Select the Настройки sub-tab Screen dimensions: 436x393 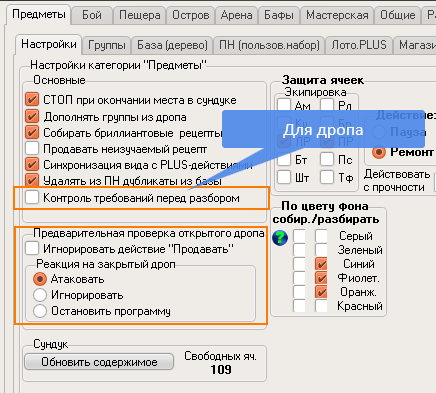pyautogui.click(x=49, y=44)
